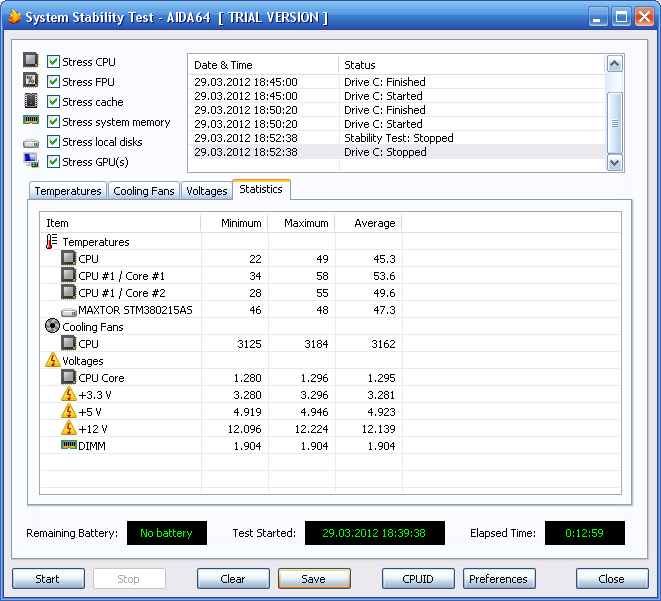The height and width of the screenshot is (601, 661).
Task: Click the Minimum column header
Action: (x=234, y=223)
